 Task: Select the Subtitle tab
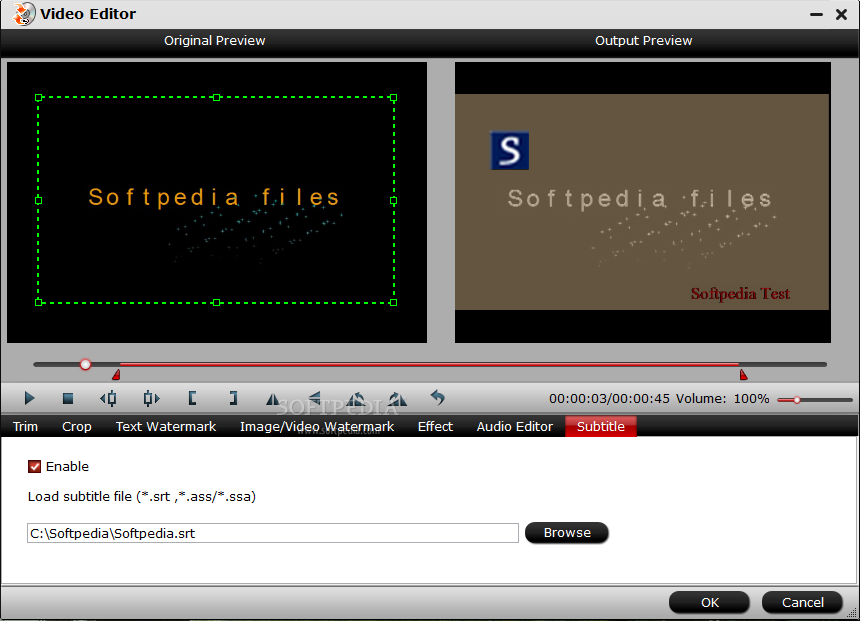click(601, 426)
